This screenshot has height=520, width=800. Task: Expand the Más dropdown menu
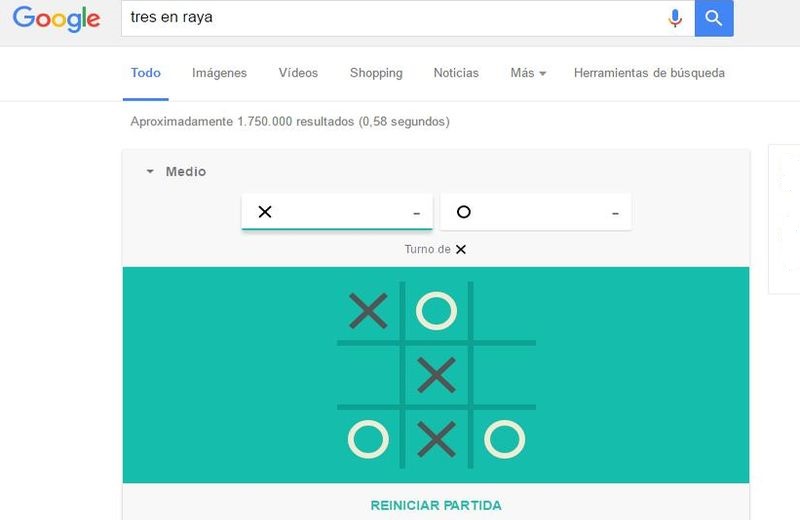pyautogui.click(x=528, y=73)
